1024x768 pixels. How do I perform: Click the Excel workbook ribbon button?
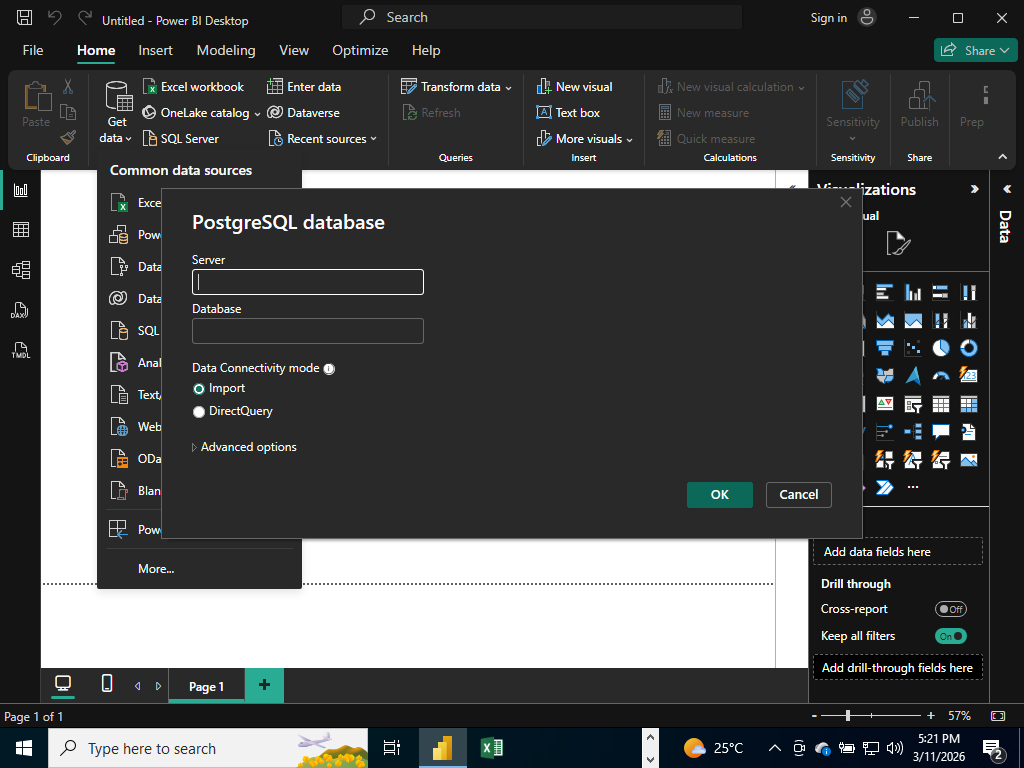pos(193,87)
